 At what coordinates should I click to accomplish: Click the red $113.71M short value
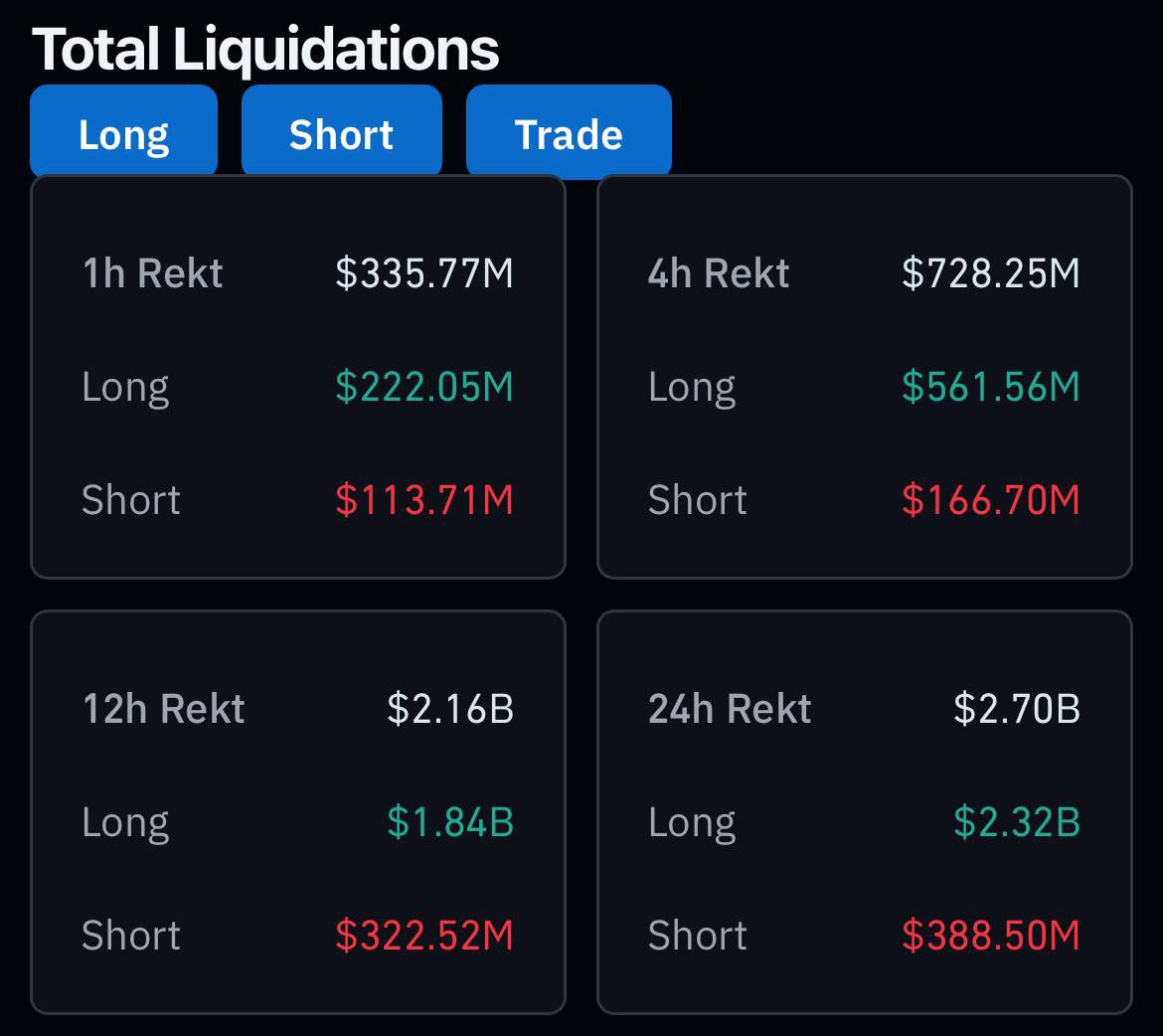[x=424, y=500]
